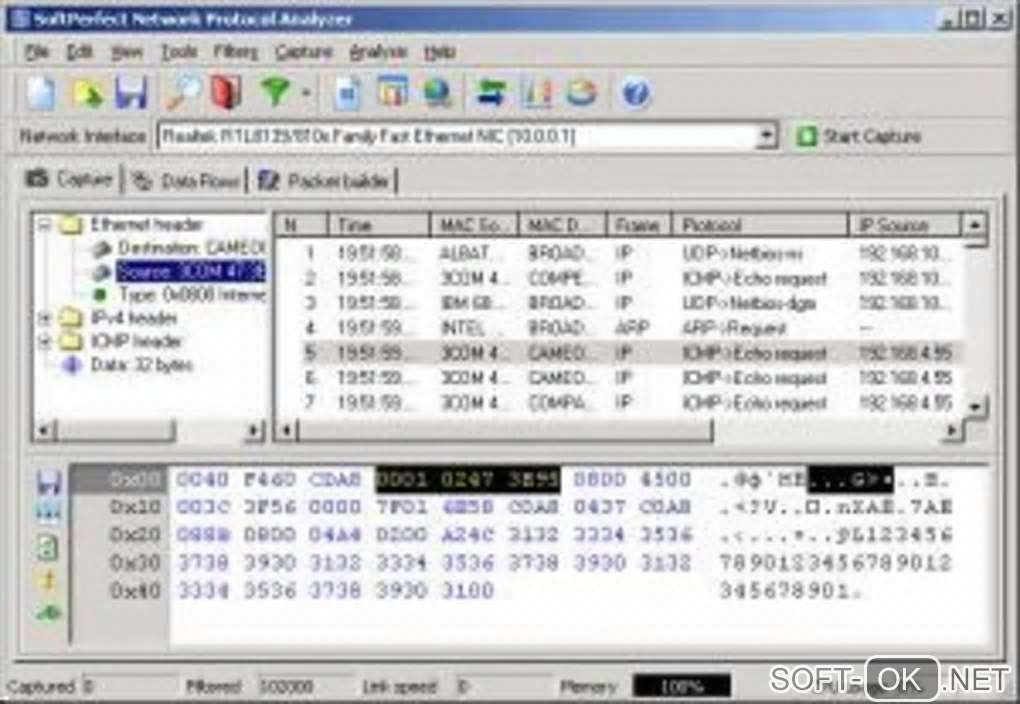
Task: Click the bar chart statistics icon
Action: (x=536, y=93)
